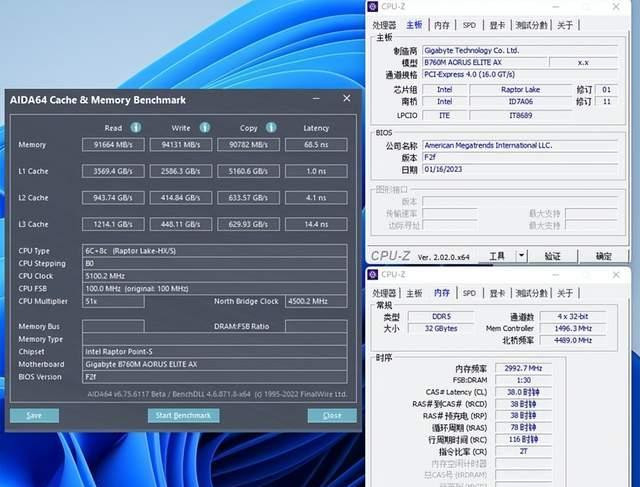Viewport: 640px width, 487px height.
Task: Click North Bridge Clock value 4500.2 MHz
Action: pyautogui.click(x=316, y=301)
